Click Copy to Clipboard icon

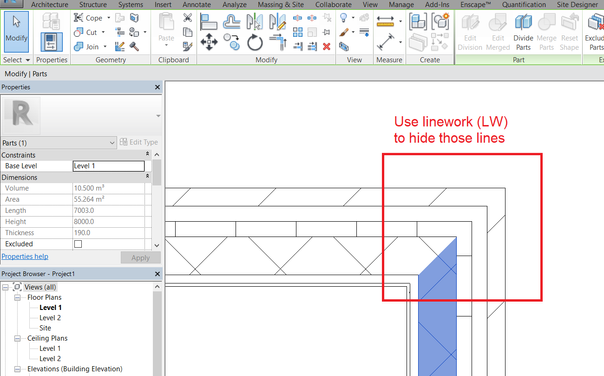[x=188, y=32]
